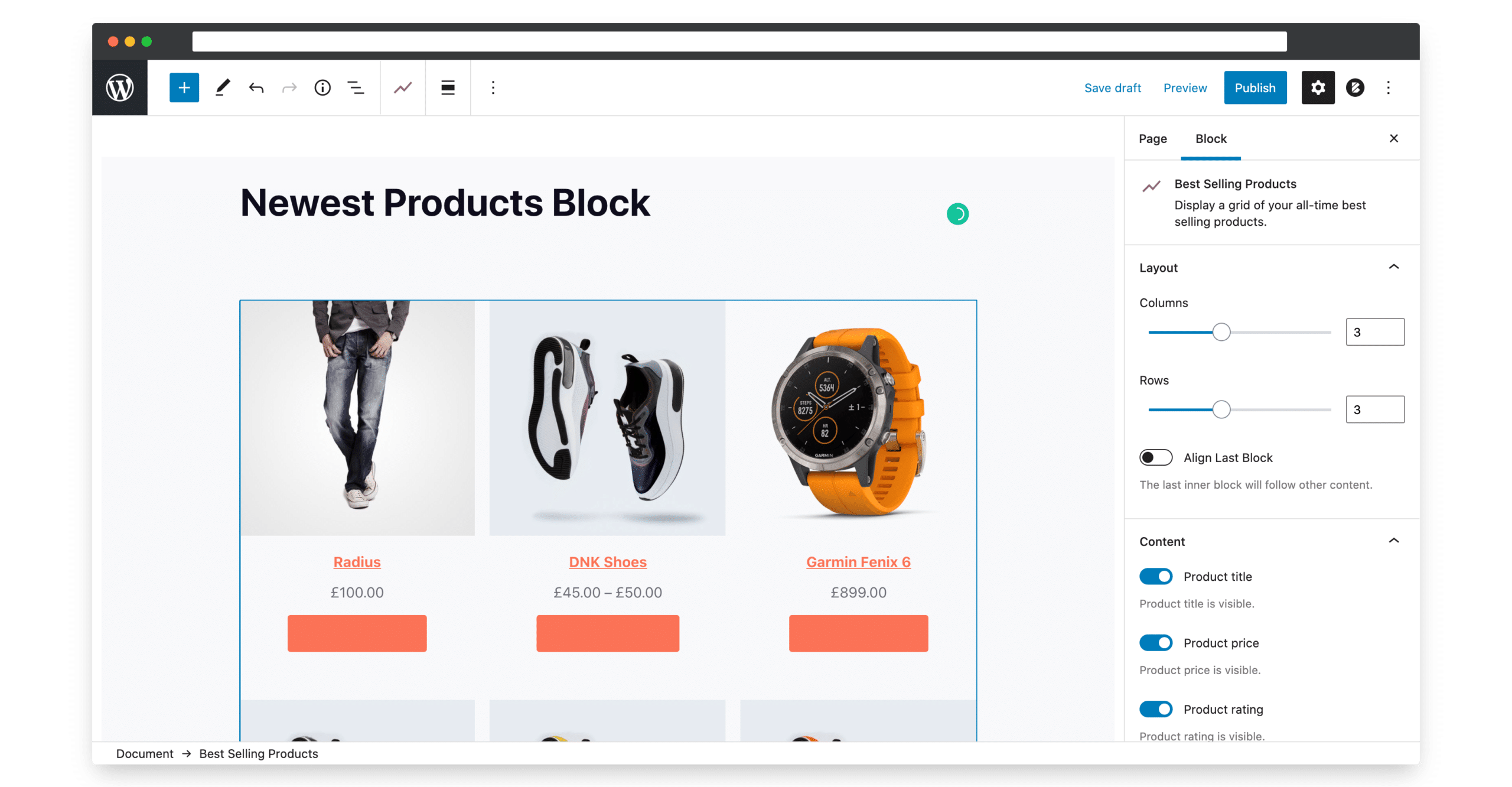
Task: Collapse the Layout panel
Action: coord(1393,267)
